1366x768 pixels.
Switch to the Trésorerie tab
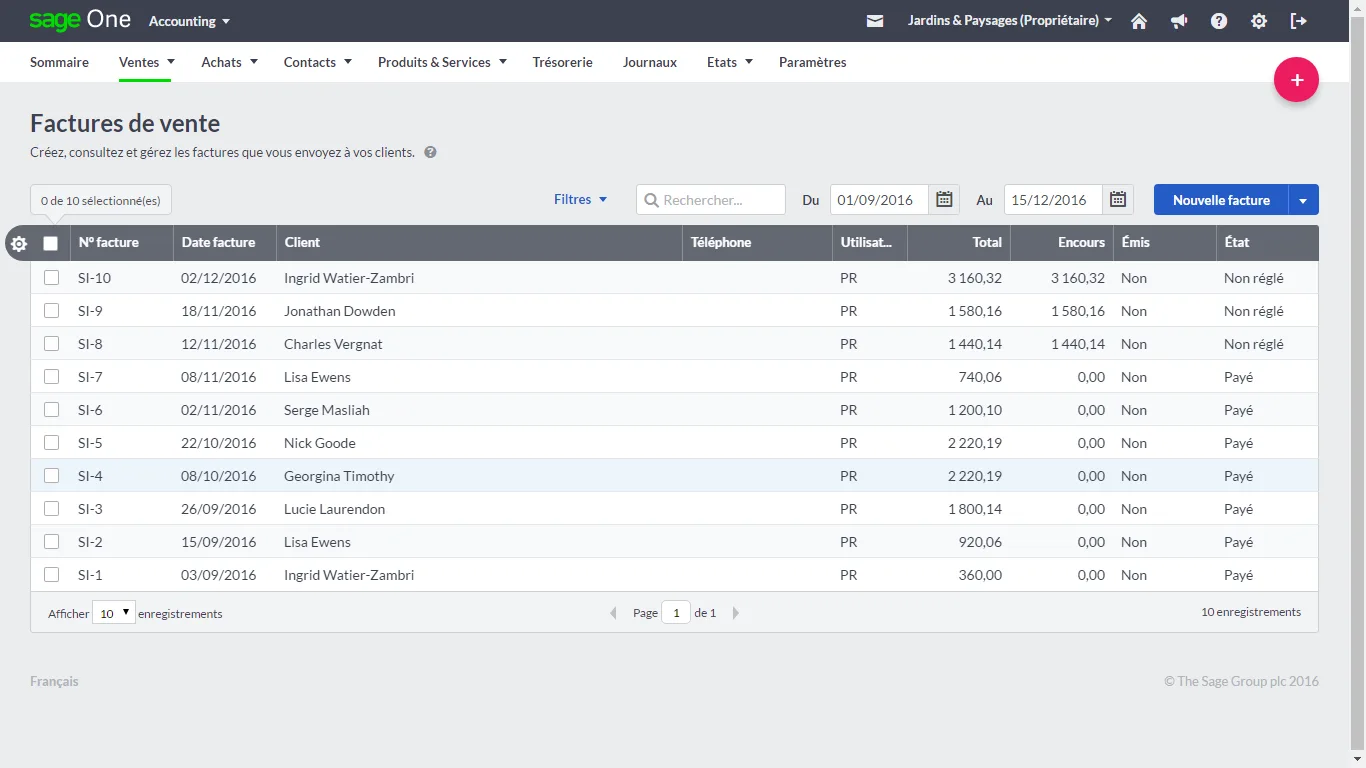[x=562, y=62]
